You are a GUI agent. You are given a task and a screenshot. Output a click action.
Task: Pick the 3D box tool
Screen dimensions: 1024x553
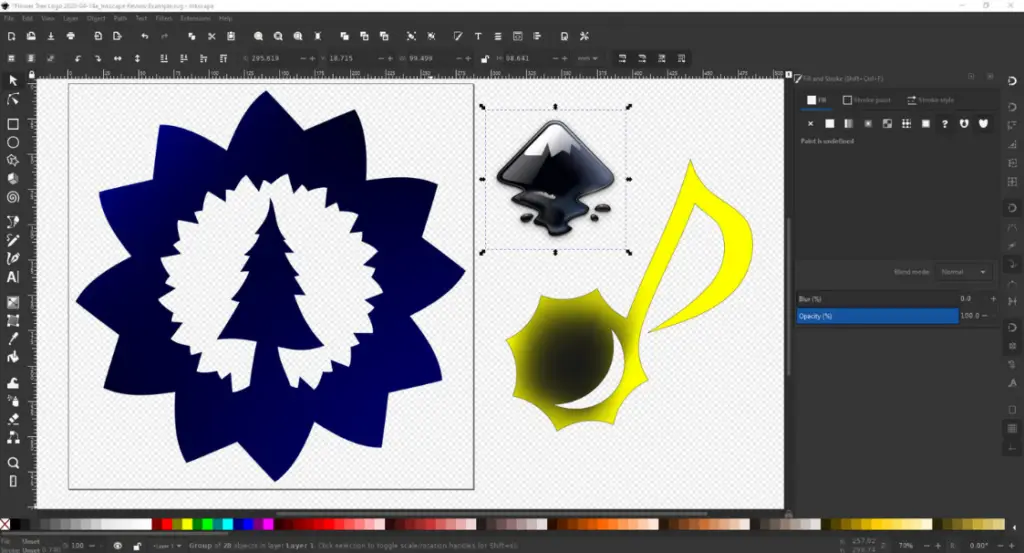click(12, 179)
